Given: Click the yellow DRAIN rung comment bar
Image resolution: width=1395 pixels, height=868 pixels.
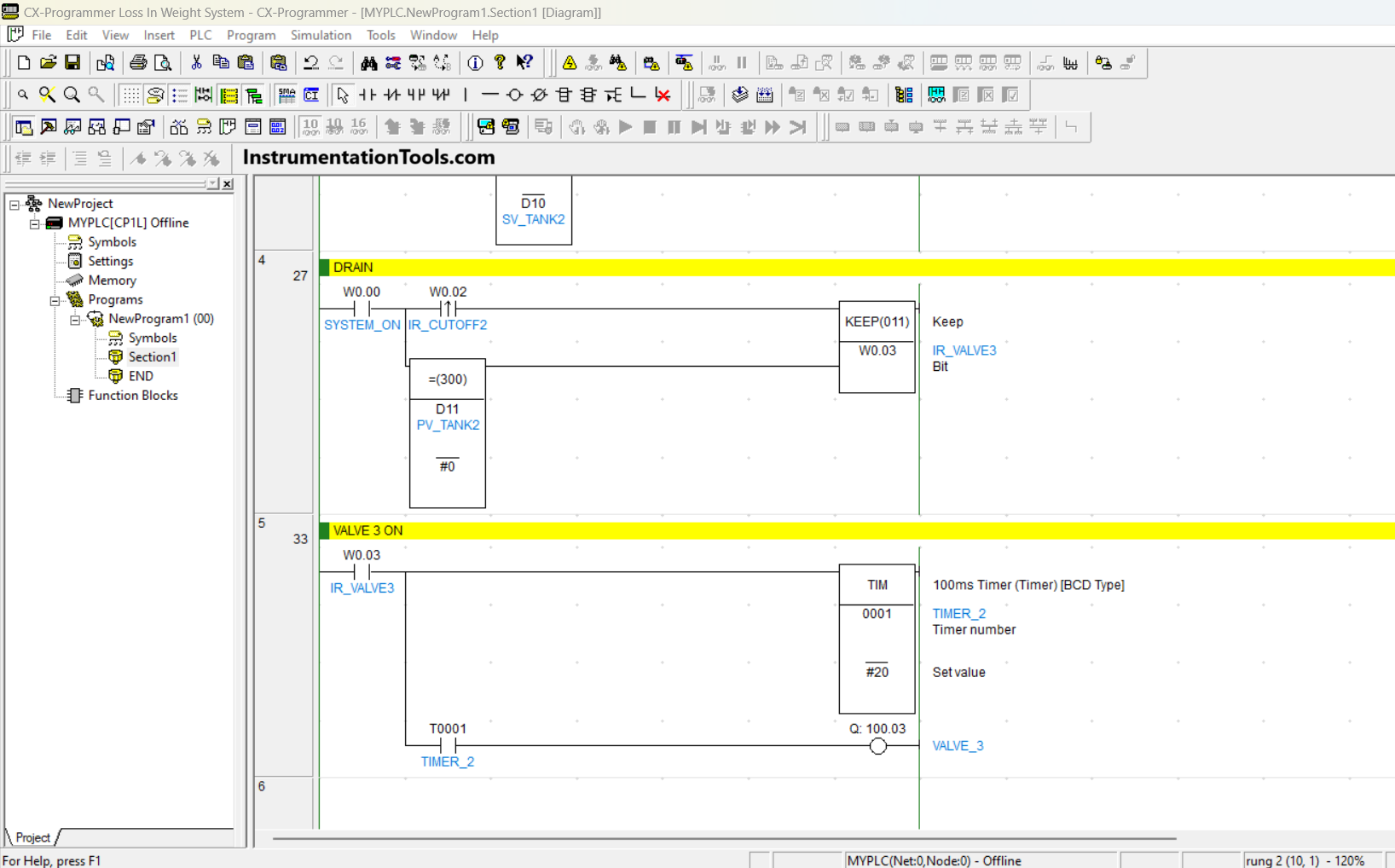Looking at the screenshot, I should pyautogui.click(x=858, y=268).
